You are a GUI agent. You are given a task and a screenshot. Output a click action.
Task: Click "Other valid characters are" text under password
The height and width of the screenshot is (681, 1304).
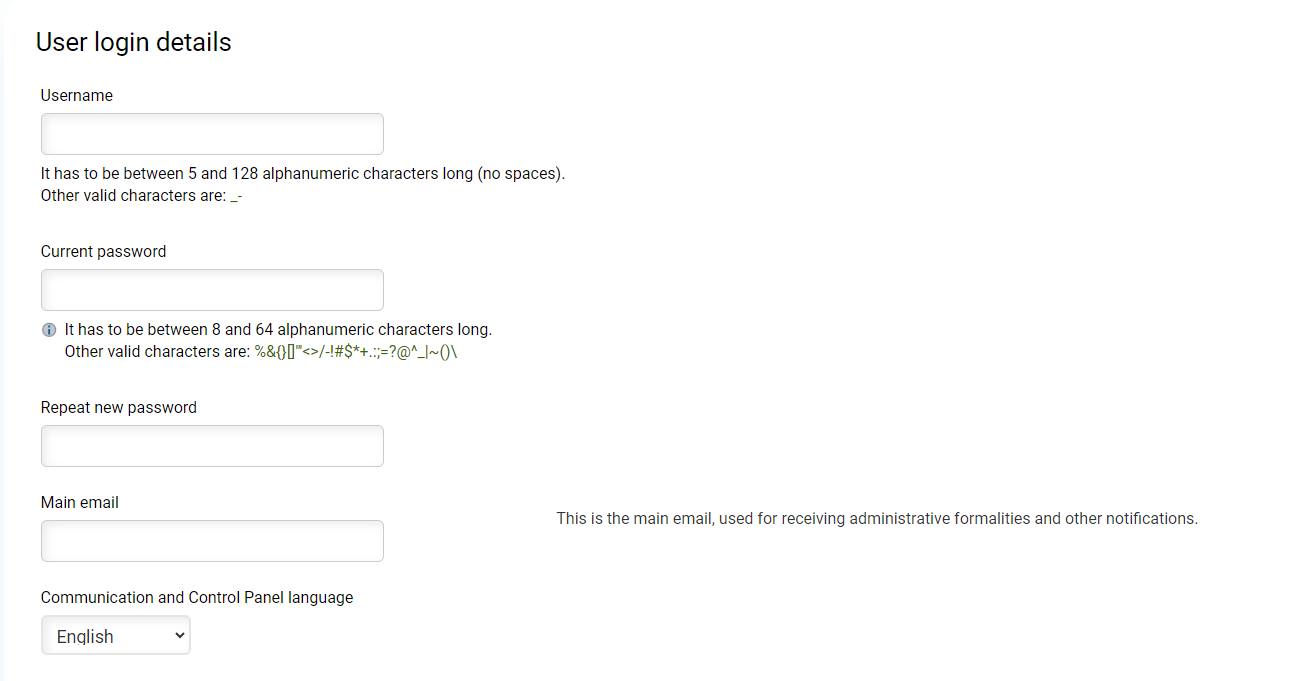tap(157, 352)
